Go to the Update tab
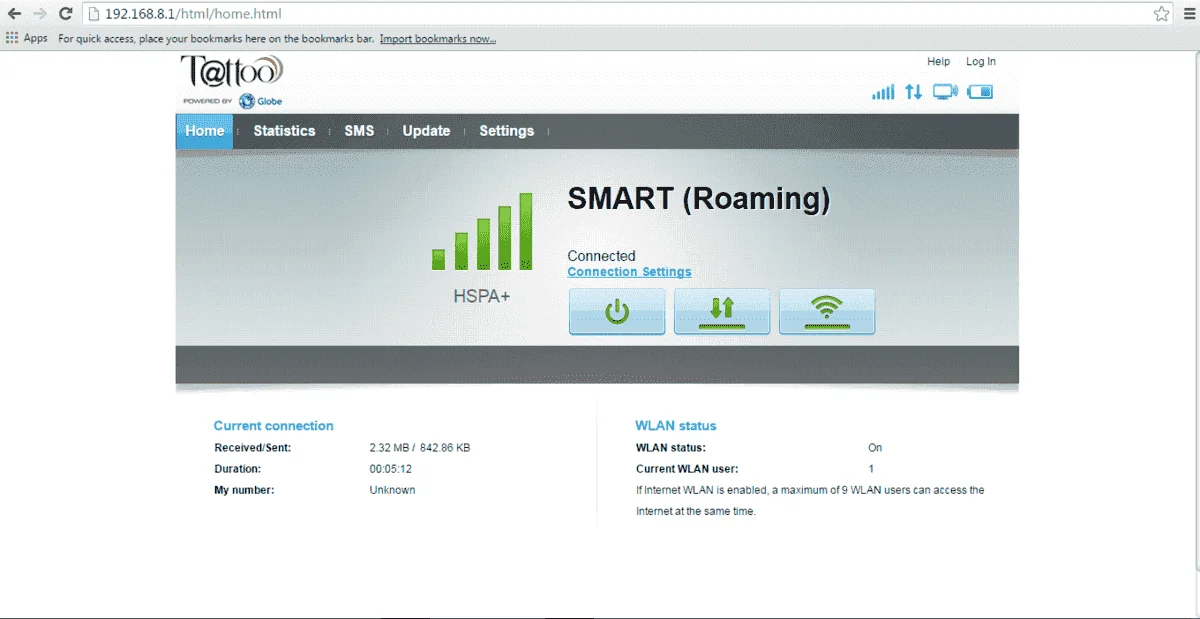The image size is (1200, 619). [x=426, y=131]
